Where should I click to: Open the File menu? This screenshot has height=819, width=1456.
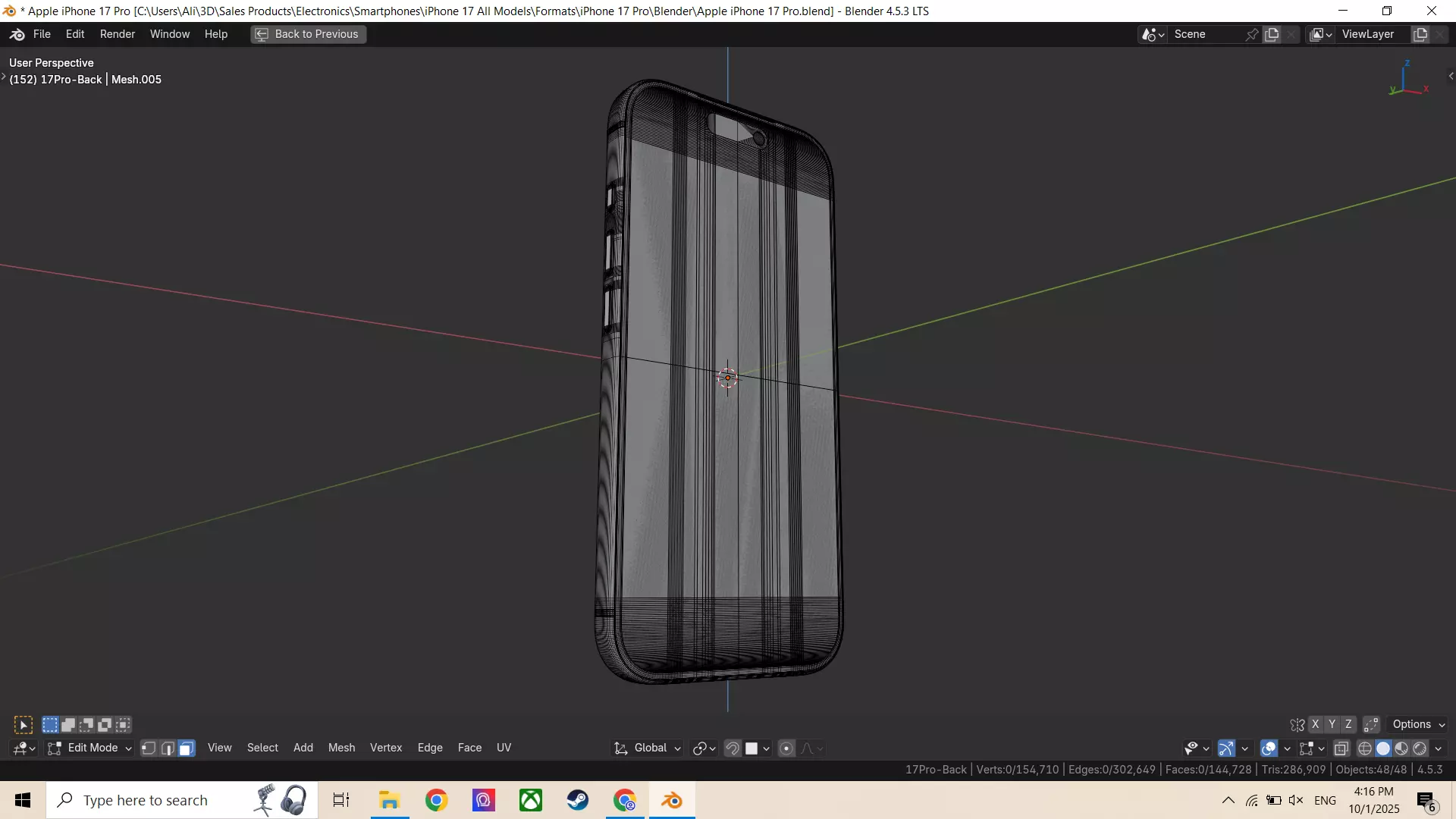42,34
